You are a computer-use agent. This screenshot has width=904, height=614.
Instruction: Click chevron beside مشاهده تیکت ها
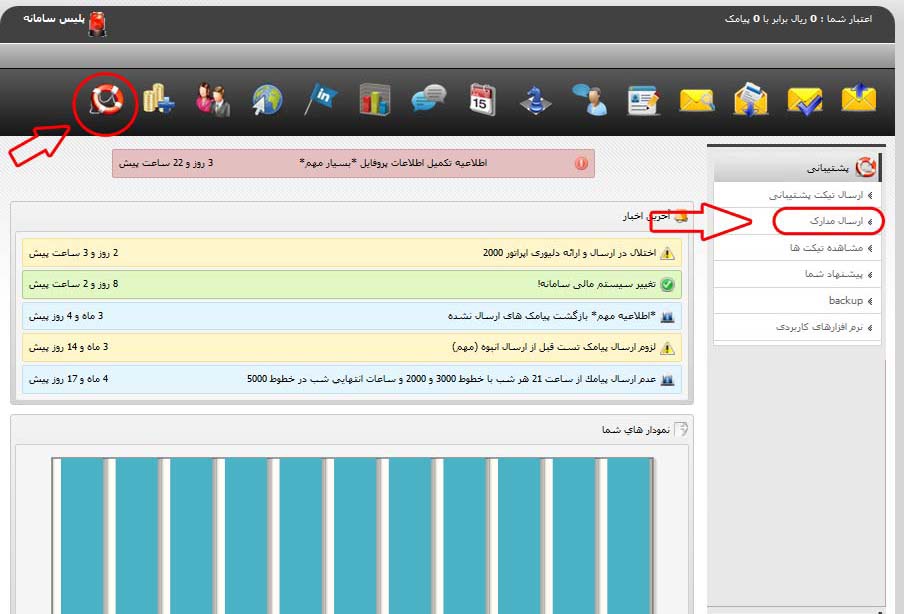coord(871,248)
